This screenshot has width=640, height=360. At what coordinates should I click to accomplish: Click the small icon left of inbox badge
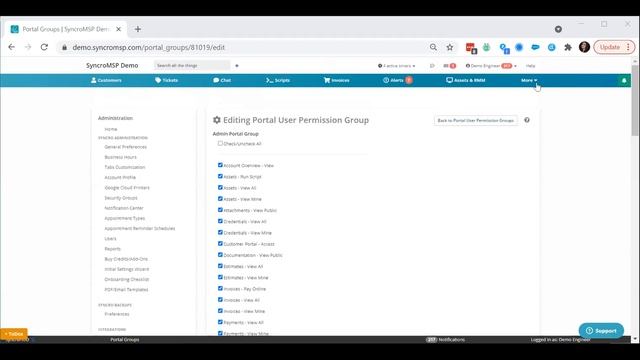point(432,66)
